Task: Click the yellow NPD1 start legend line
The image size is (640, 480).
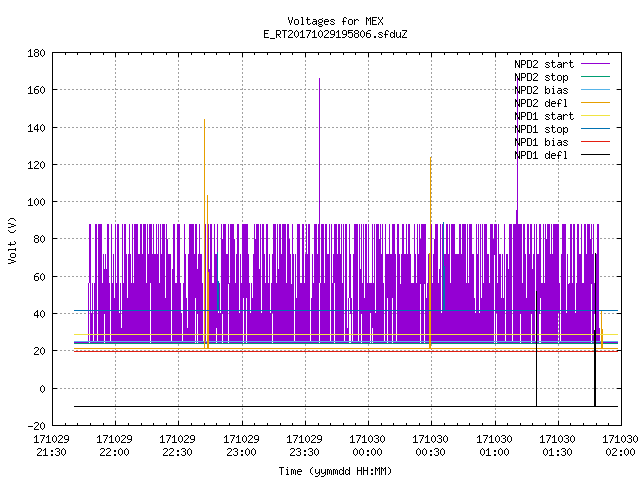Action: 595,116
